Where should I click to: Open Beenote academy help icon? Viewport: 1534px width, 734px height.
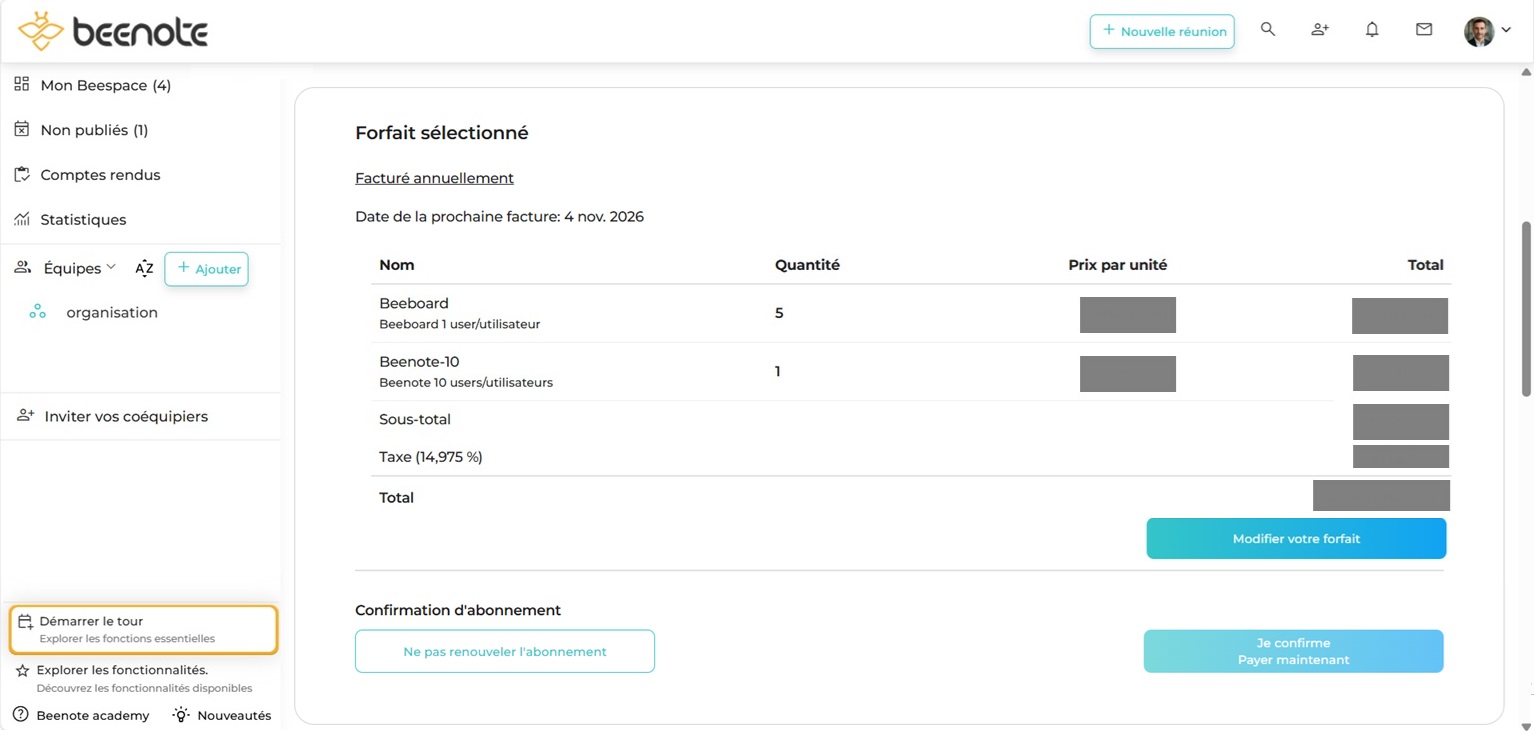coord(21,715)
